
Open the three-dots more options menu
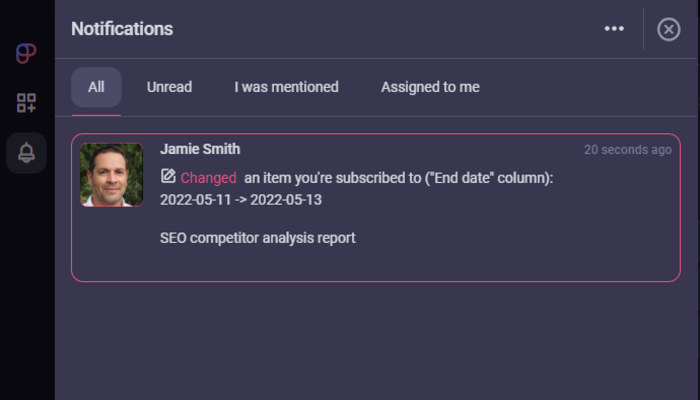tap(614, 29)
